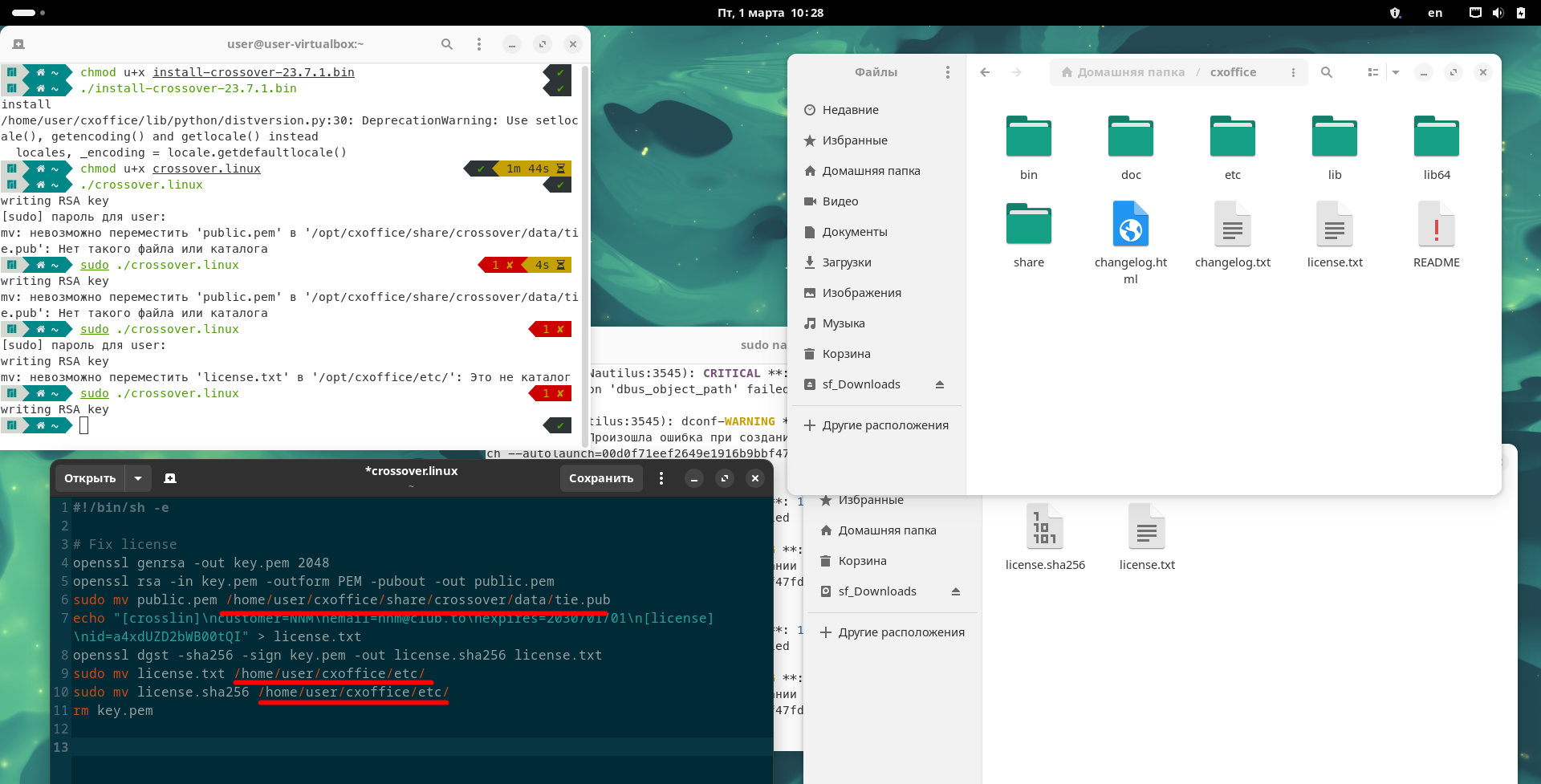Select the README file icon
1541x784 pixels.
[1436, 225]
